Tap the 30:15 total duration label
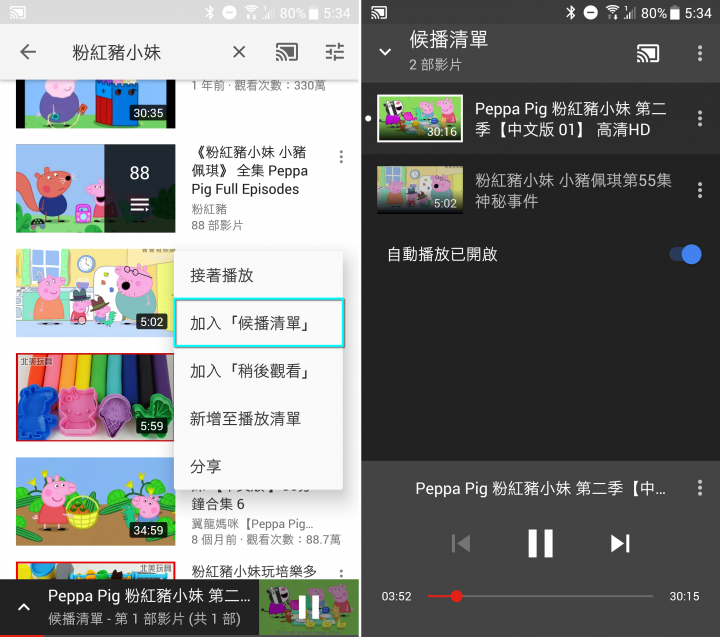This screenshot has width=720, height=637. tap(684, 596)
